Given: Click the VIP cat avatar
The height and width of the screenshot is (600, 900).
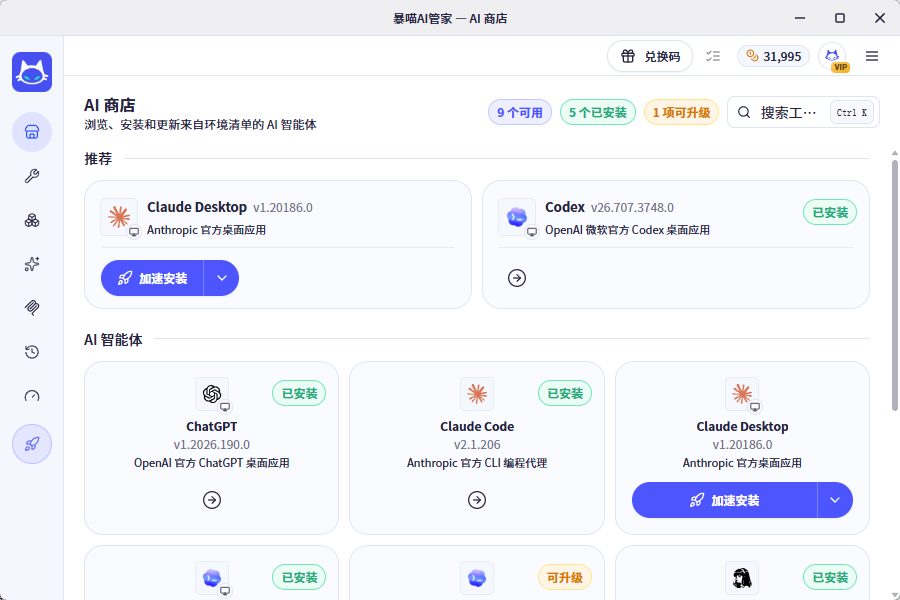Looking at the screenshot, I should (832, 56).
